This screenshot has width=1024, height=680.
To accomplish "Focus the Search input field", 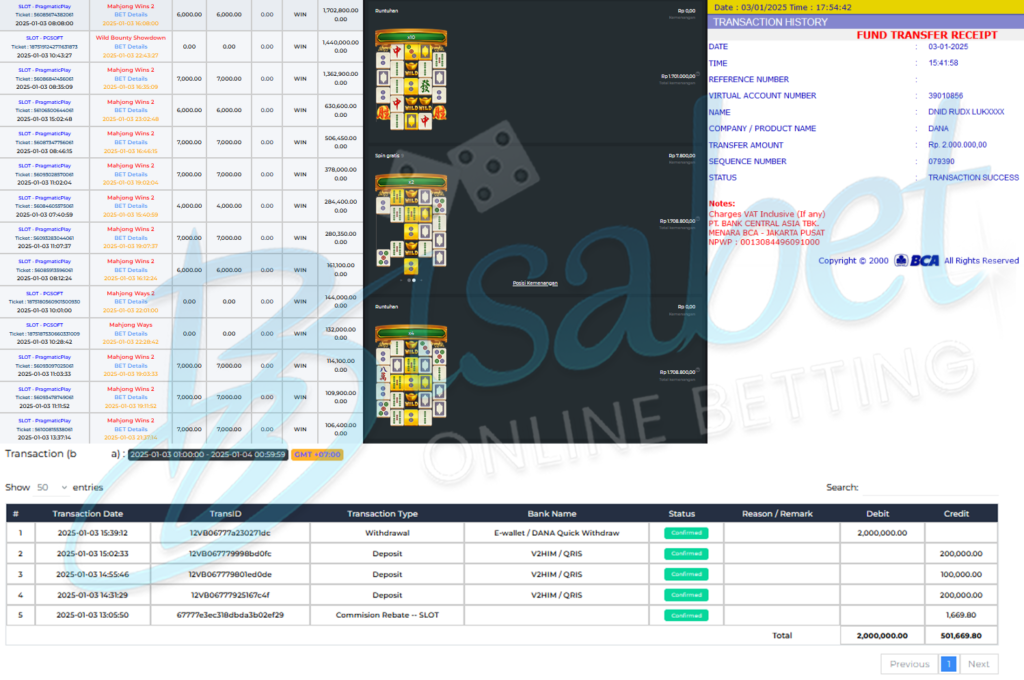I will coord(930,487).
